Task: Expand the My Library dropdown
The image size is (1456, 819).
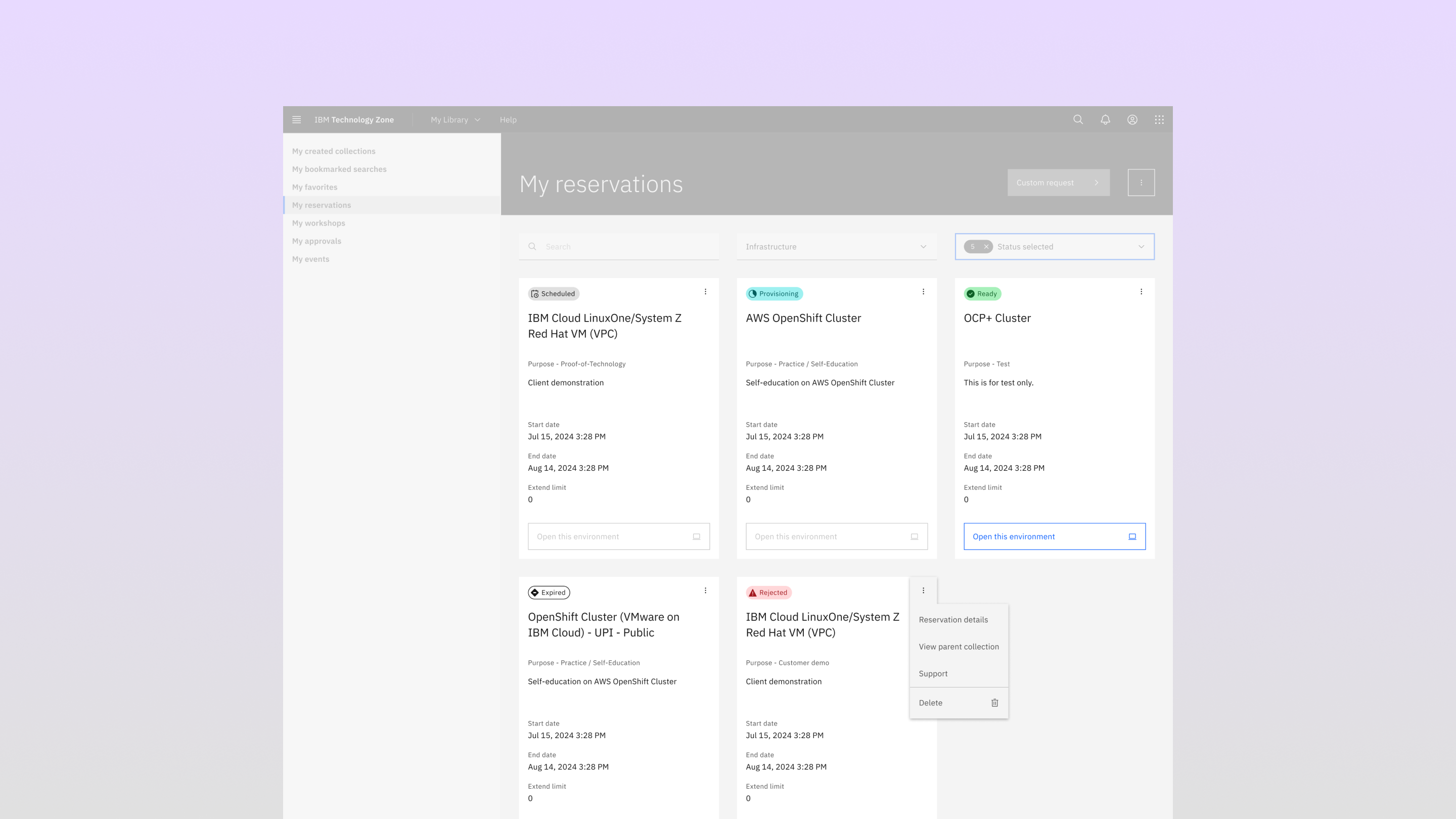Action: pyautogui.click(x=456, y=120)
